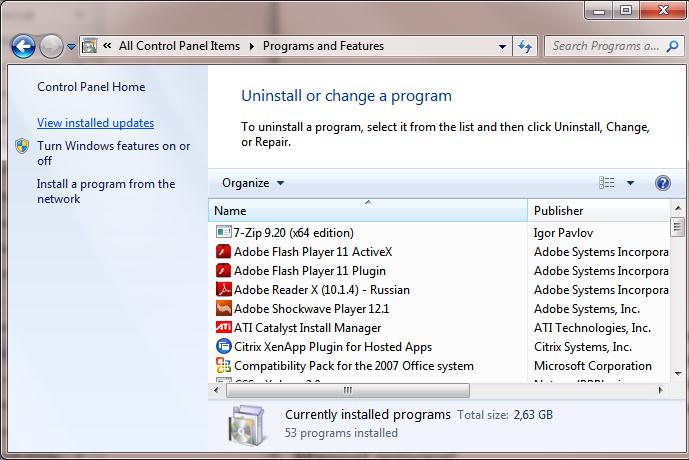Click the 53 programs installed text
Viewport: 689px width, 460px height.
point(341,433)
